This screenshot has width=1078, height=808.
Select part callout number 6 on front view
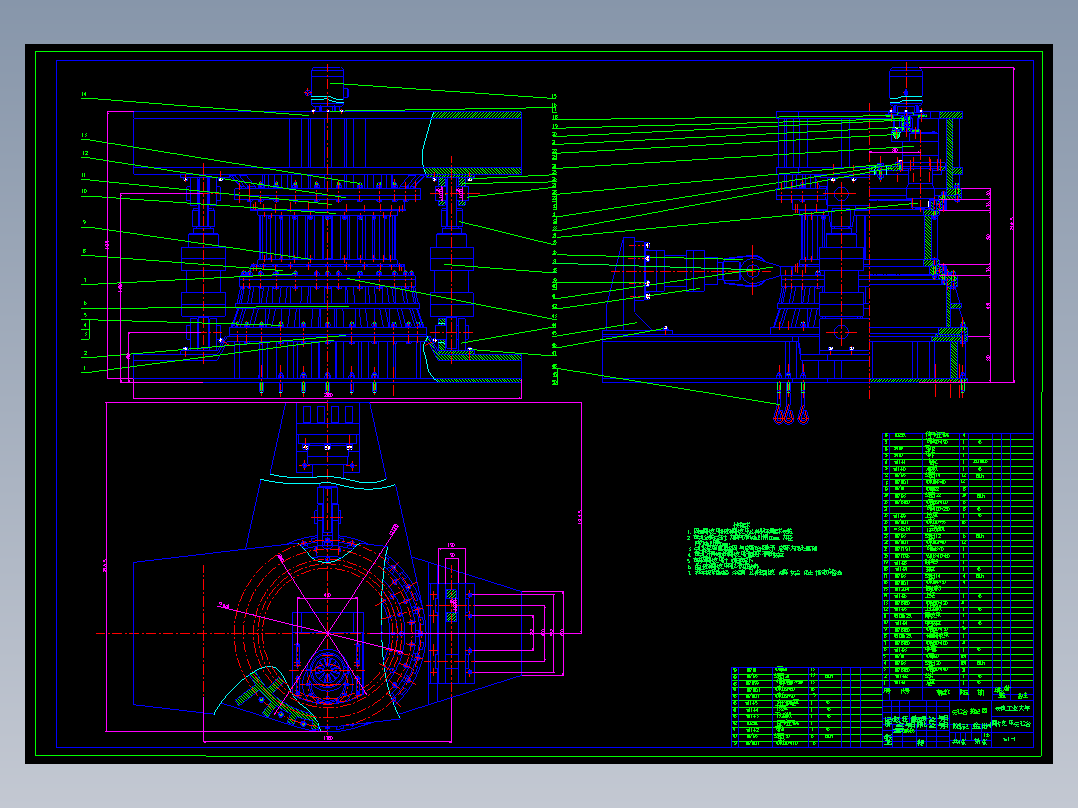click(85, 303)
